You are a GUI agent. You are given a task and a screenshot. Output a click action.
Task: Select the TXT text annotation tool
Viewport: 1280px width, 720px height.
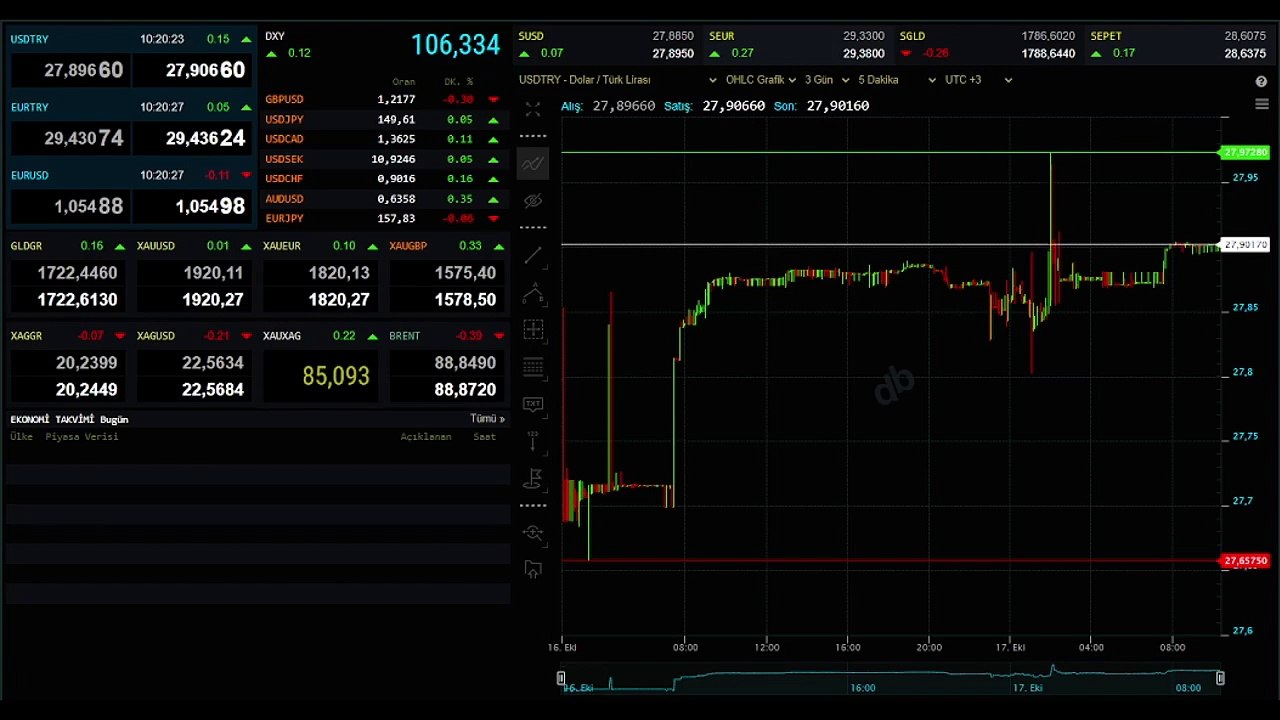click(x=533, y=405)
